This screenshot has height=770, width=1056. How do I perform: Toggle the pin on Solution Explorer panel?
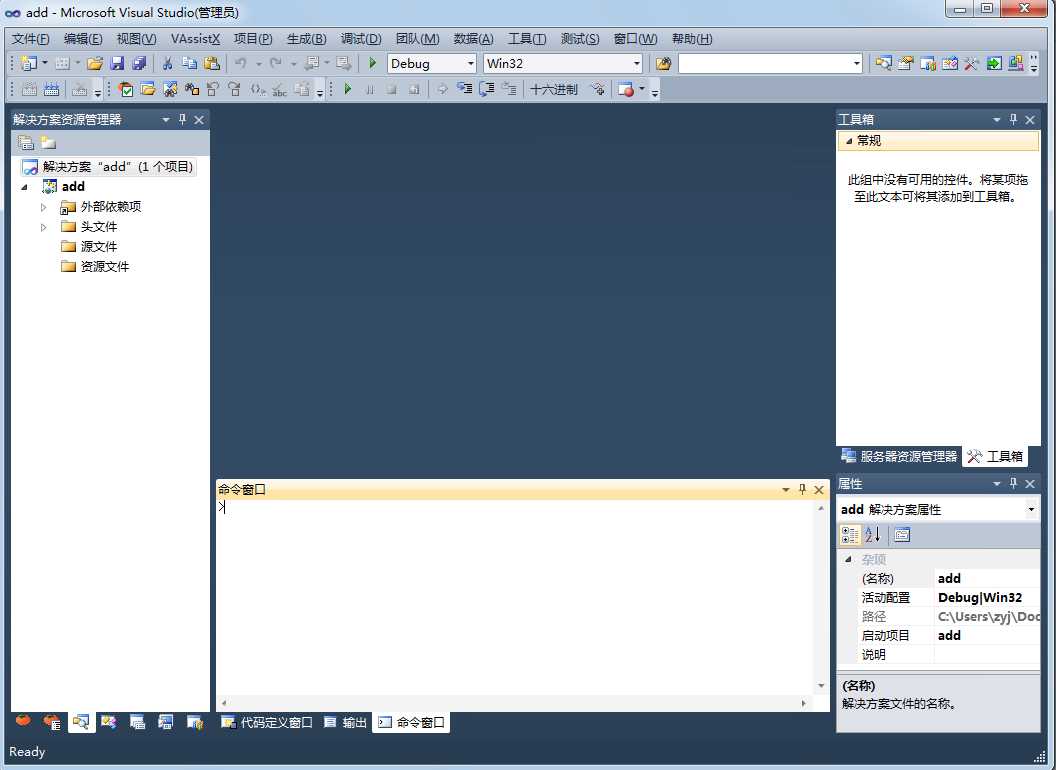click(182, 119)
